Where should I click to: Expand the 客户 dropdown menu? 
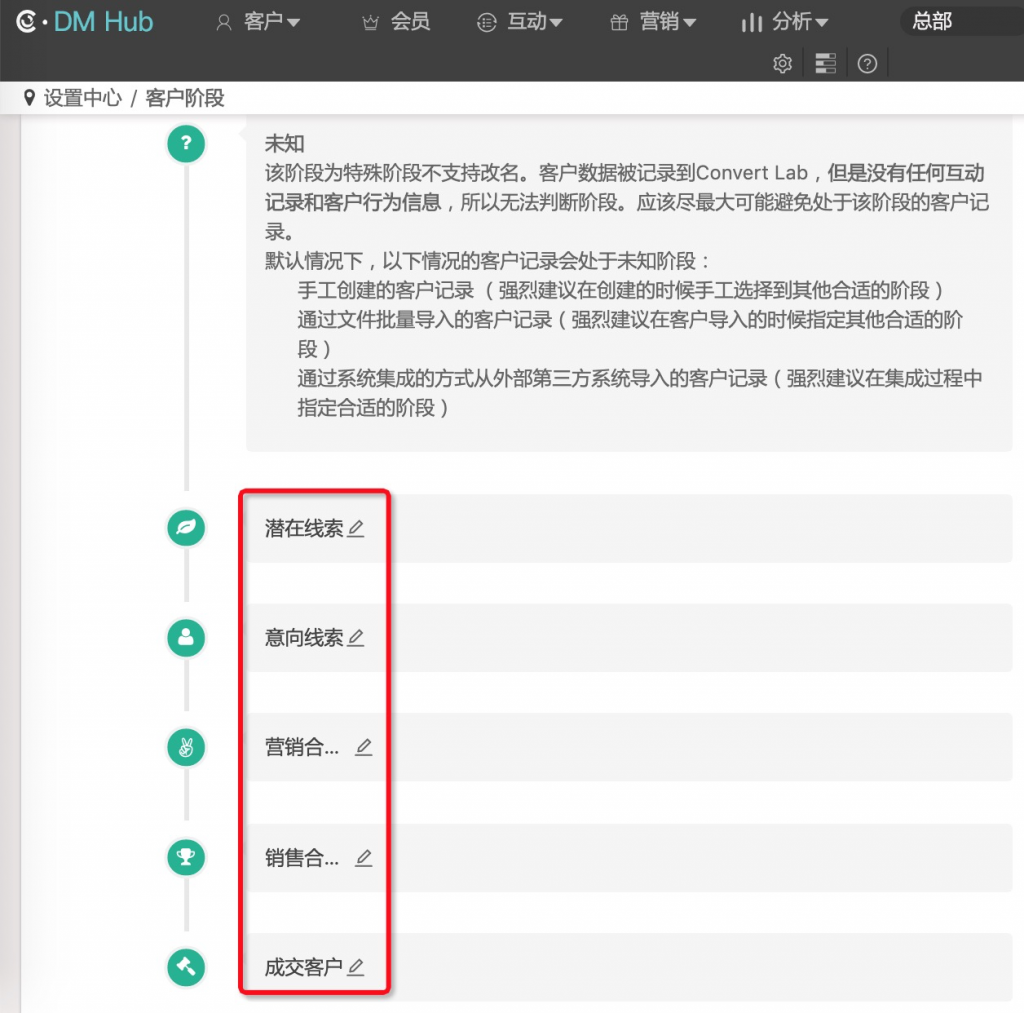(259, 22)
